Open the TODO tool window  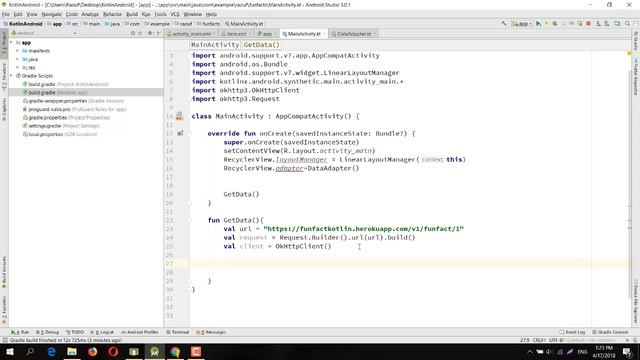click(x=75, y=332)
